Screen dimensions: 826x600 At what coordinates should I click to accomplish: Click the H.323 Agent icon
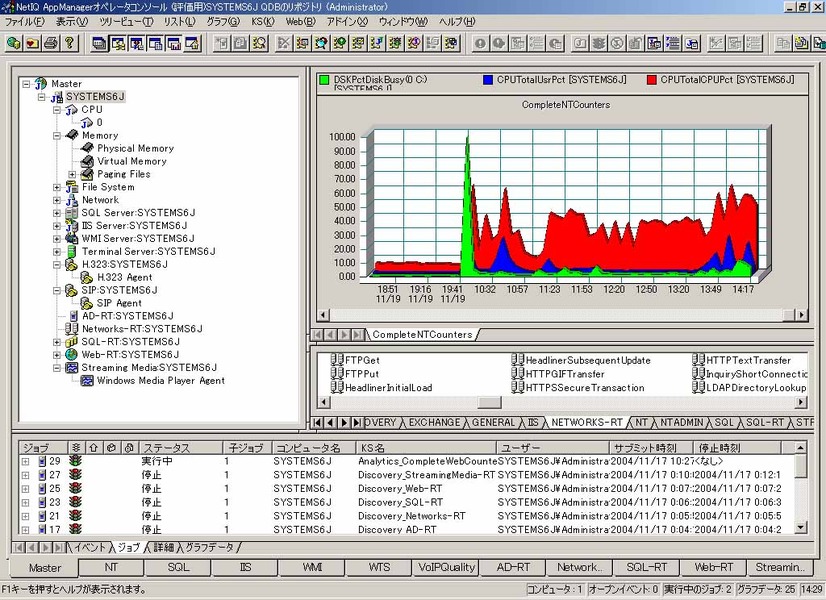(86, 277)
